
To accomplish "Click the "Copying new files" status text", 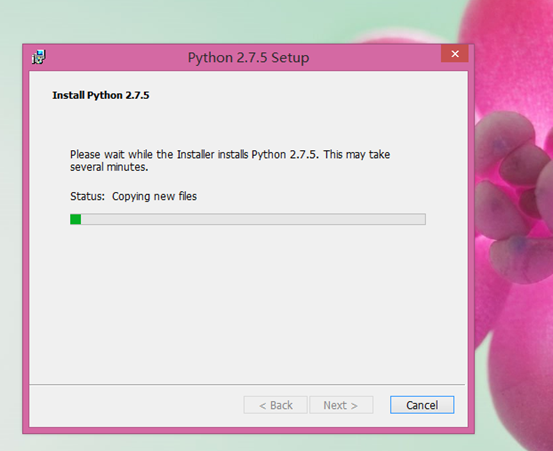I will (154, 196).
